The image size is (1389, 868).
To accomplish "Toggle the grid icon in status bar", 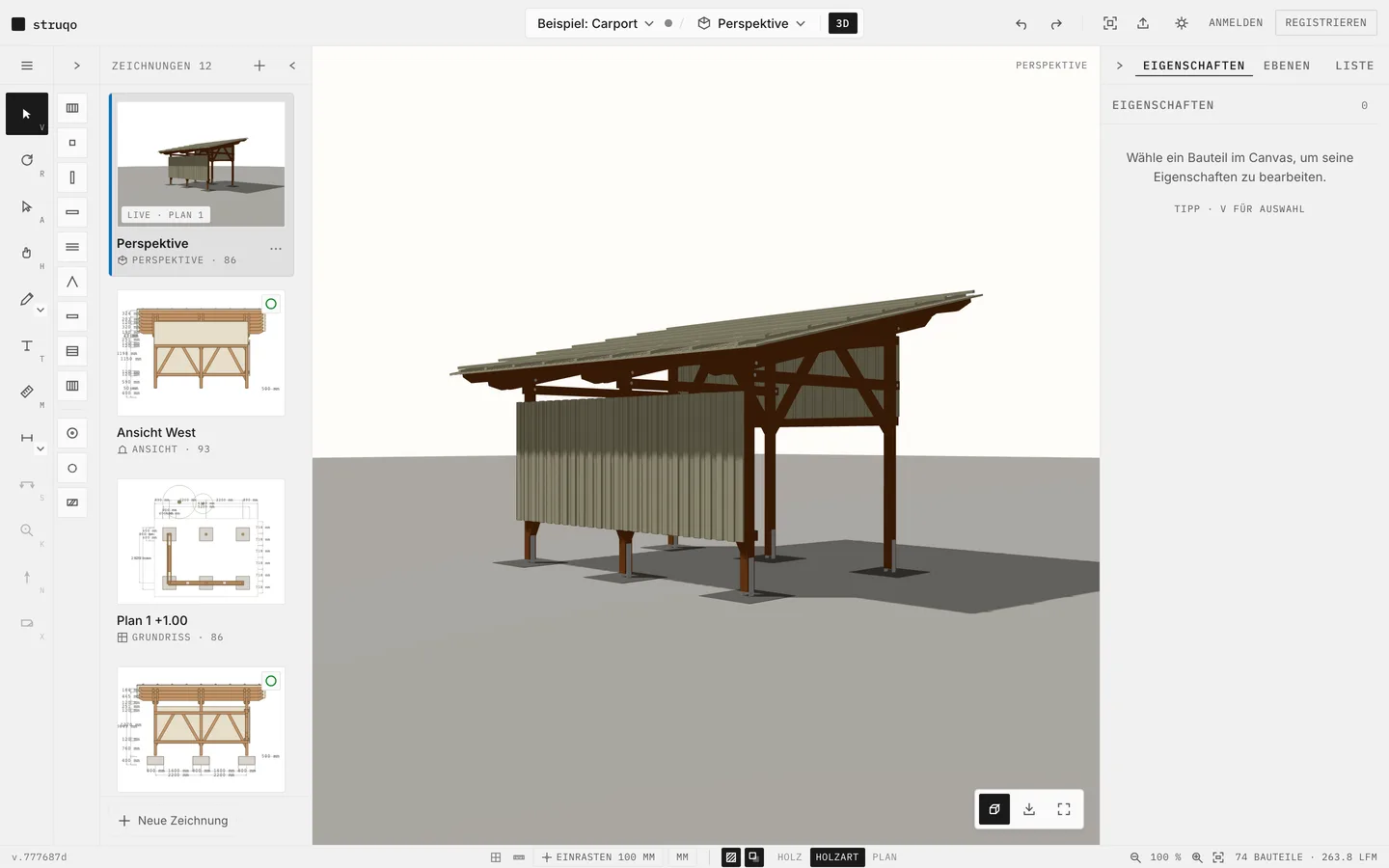I will pyautogui.click(x=496, y=857).
